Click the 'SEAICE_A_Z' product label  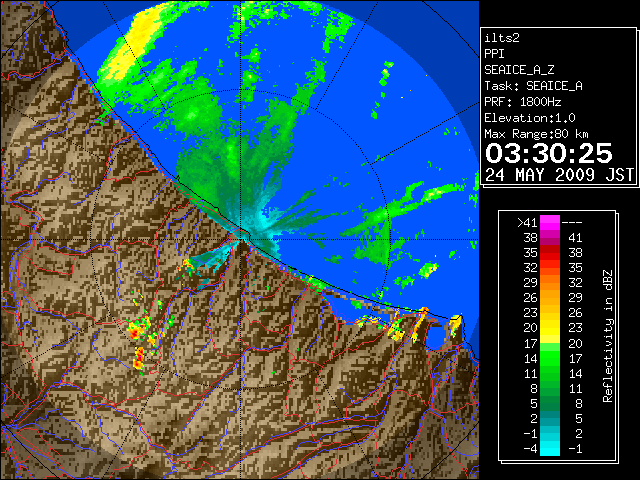pos(519,70)
